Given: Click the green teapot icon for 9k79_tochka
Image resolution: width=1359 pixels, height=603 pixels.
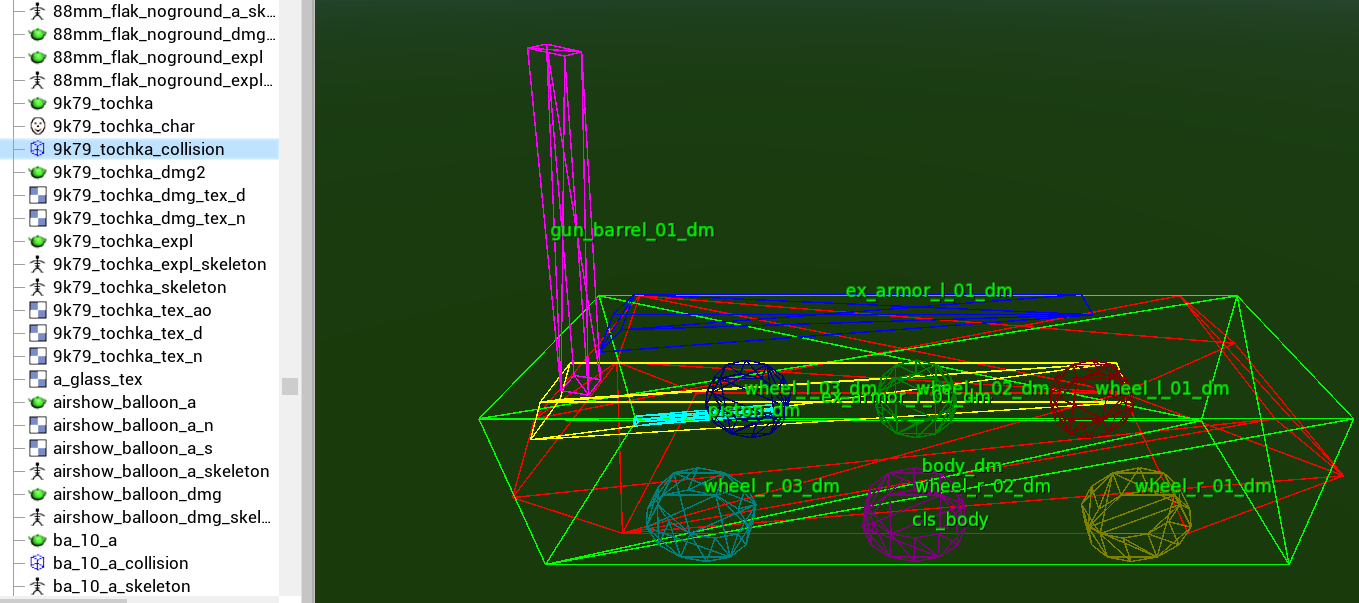Looking at the screenshot, I should click(38, 103).
